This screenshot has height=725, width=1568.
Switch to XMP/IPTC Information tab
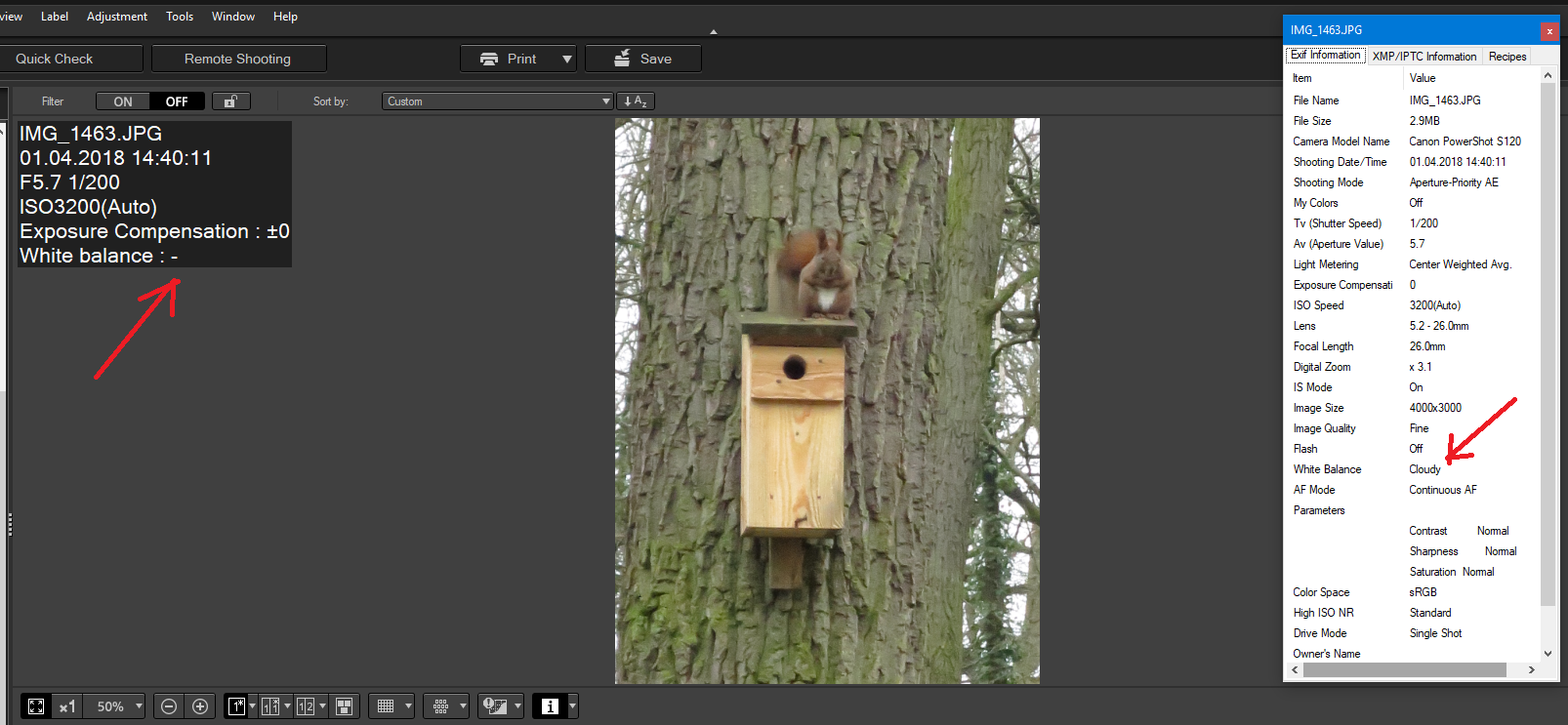[x=1424, y=57]
